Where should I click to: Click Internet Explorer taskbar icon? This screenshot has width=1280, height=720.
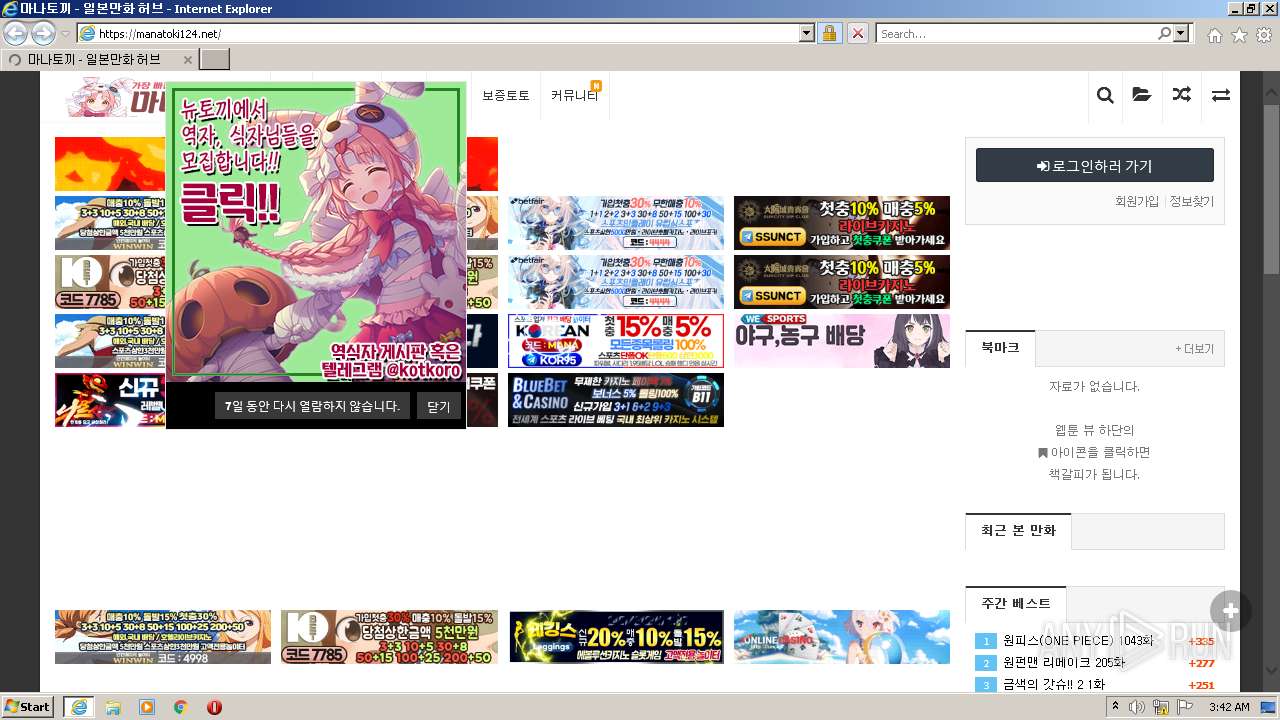pyautogui.click(x=78, y=707)
